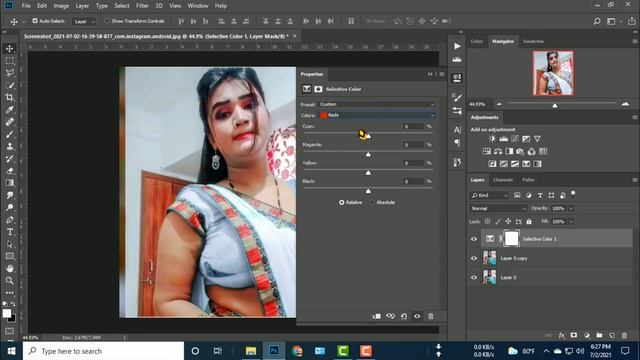640x360 pixels.
Task: Delete layer using Layers trash icon
Action: (x=624, y=336)
